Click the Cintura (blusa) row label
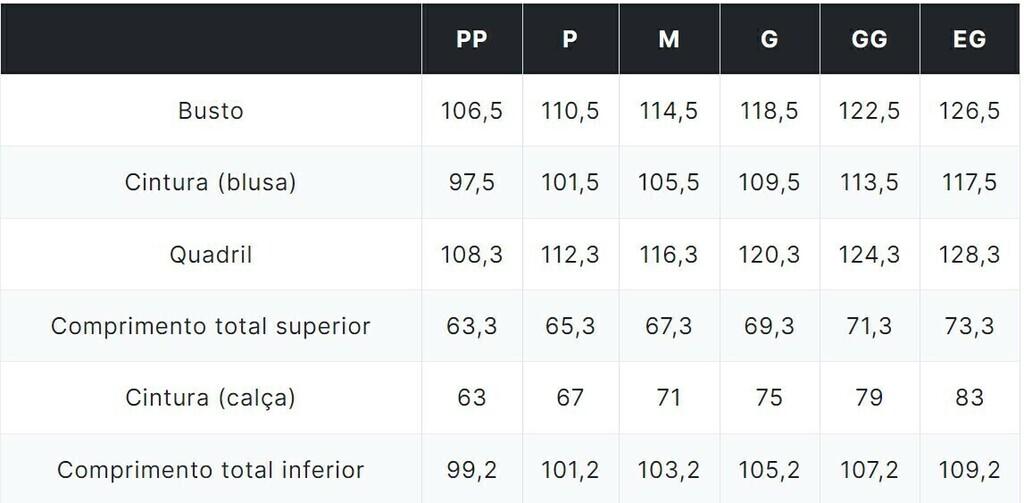The image size is (1024, 503). [x=211, y=182]
